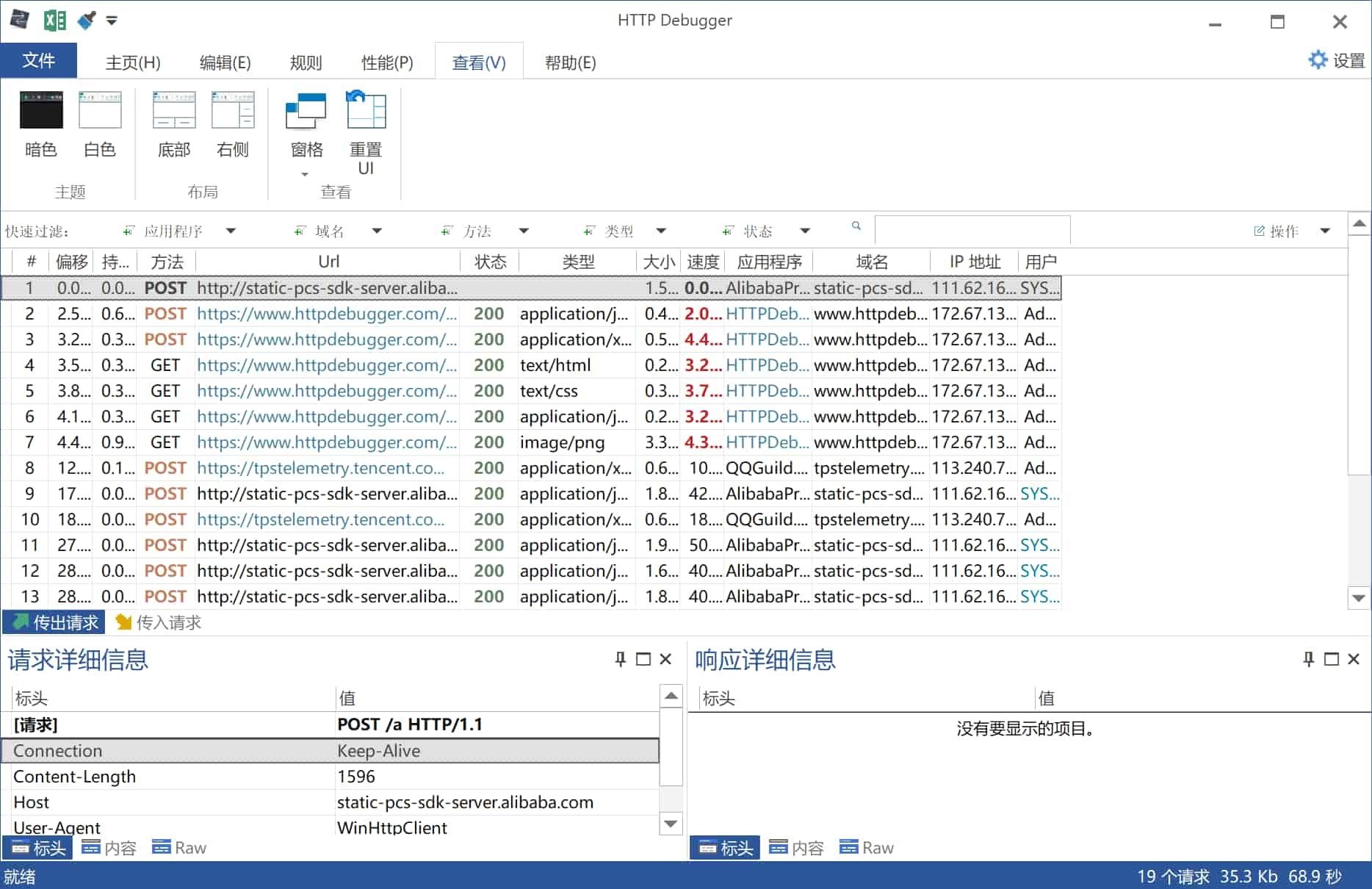Click inside the quick filter search field
Screen dimensions: 1372x889
click(970, 230)
